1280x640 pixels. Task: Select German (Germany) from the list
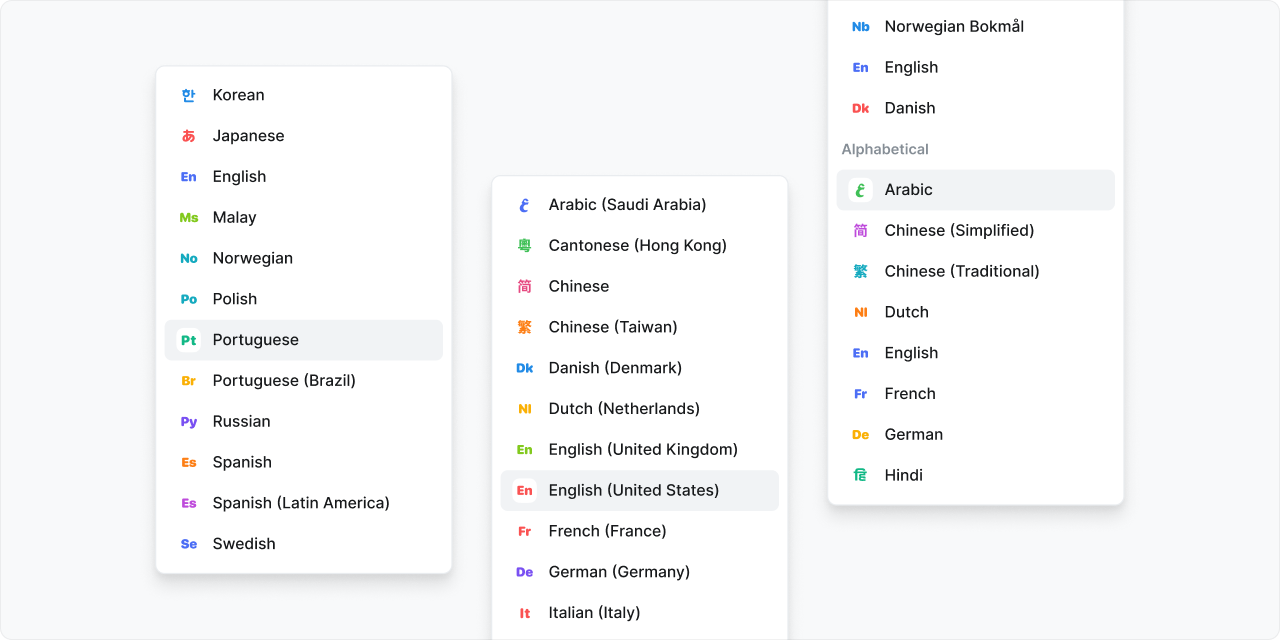pyautogui.click(x=640, y=572)
